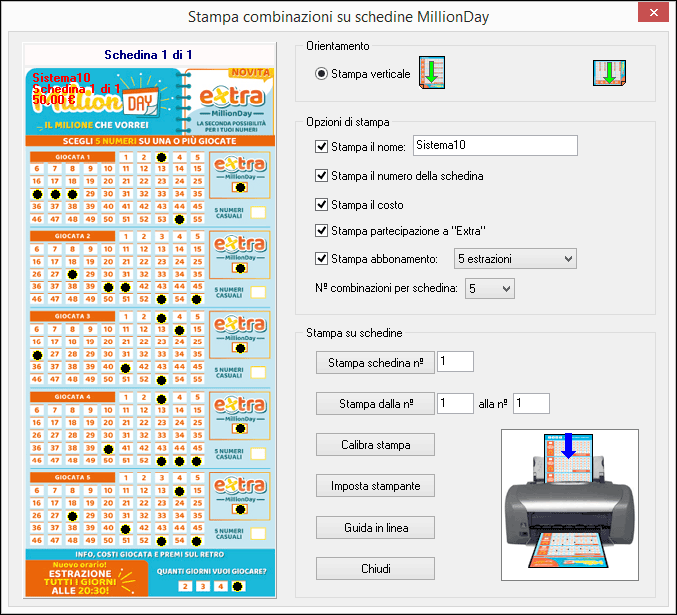Click the starting schedina number field
The height and width of the screenshot is (615, 677).
coord(455,403)
